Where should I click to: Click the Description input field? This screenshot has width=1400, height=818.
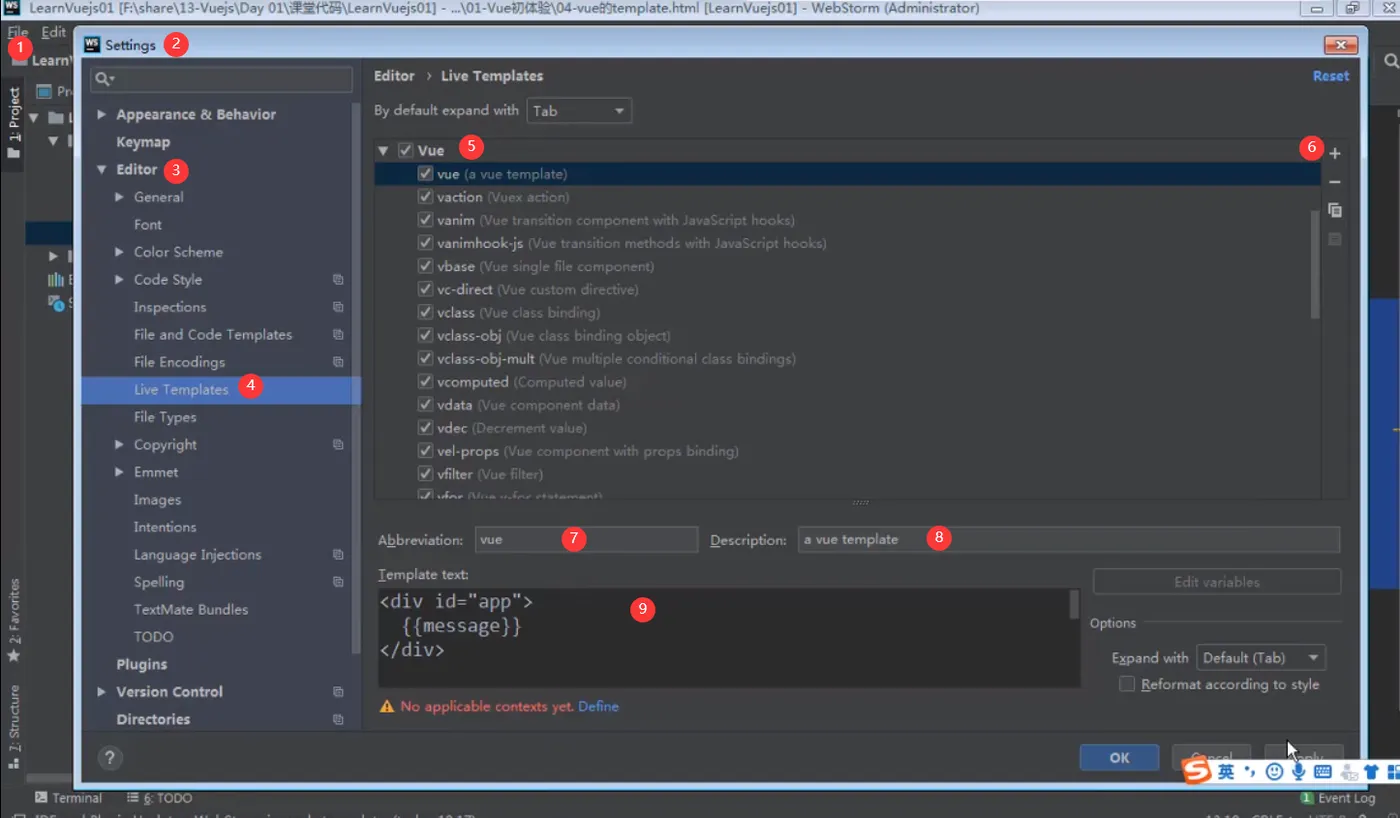tap(1068, 540)
